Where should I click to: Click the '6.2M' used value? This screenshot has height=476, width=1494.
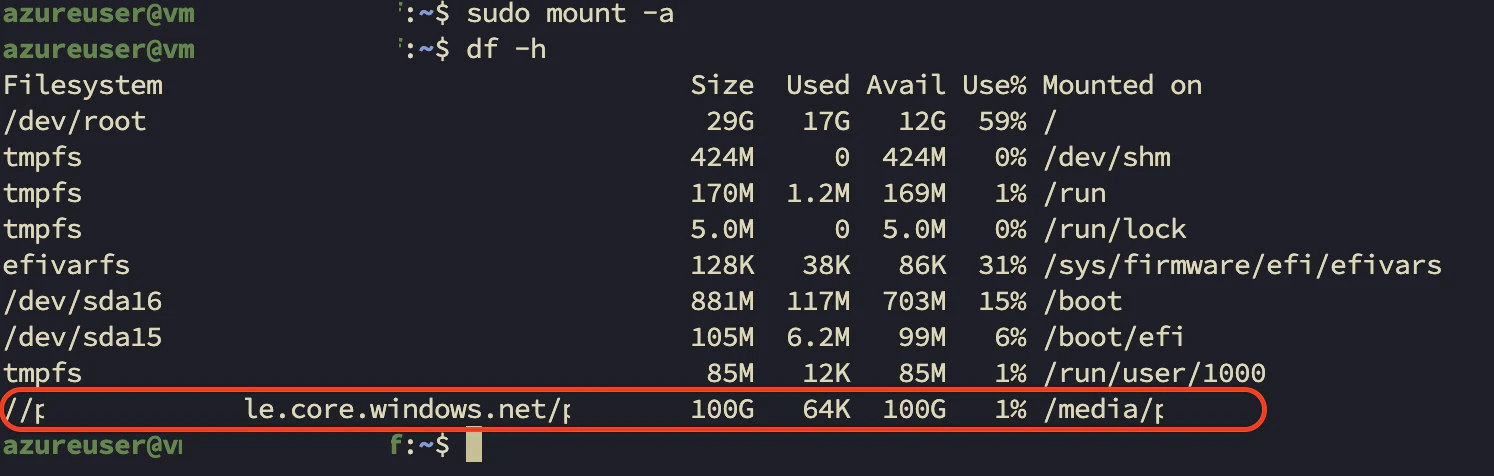[818, 338]
